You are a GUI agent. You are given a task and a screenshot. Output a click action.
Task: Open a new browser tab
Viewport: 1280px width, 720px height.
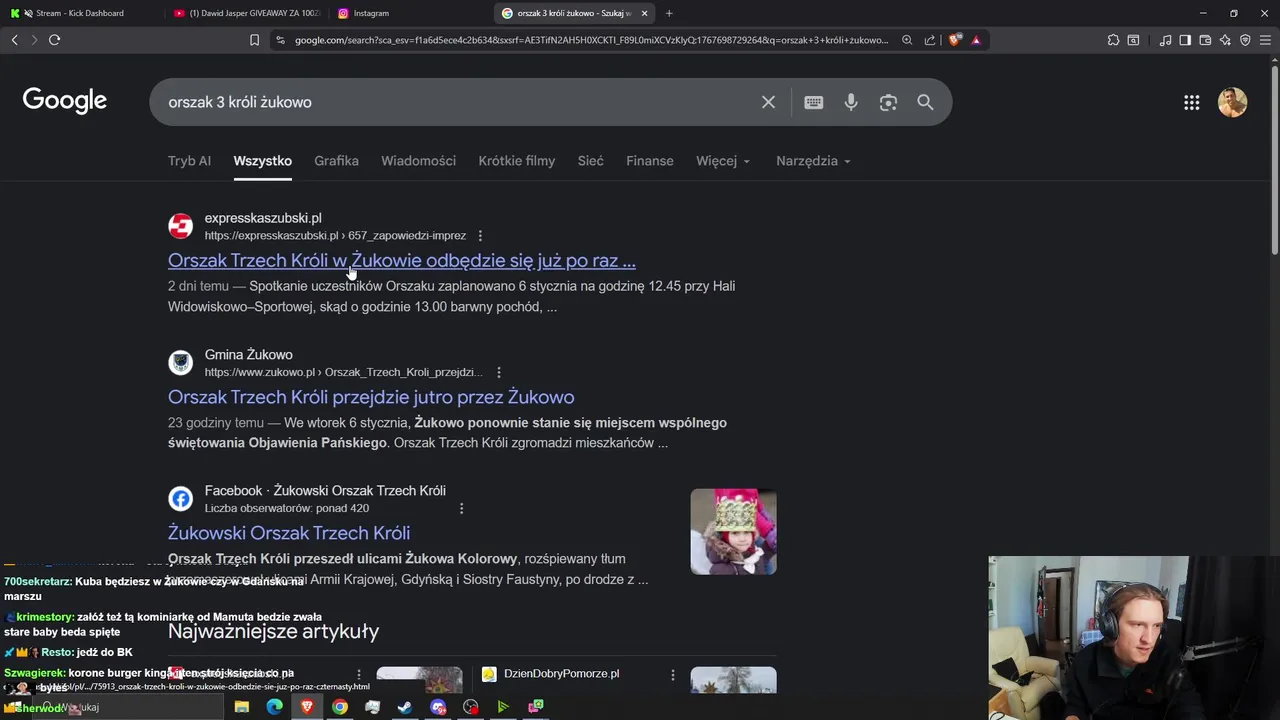tap(669, 13)
